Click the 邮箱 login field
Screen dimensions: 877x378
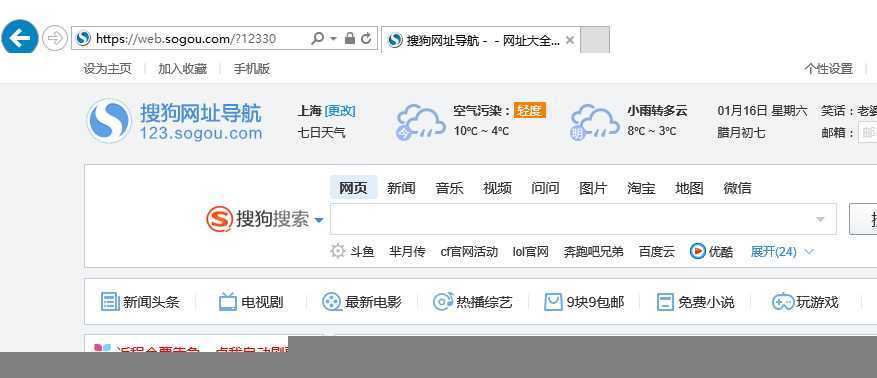867,133
